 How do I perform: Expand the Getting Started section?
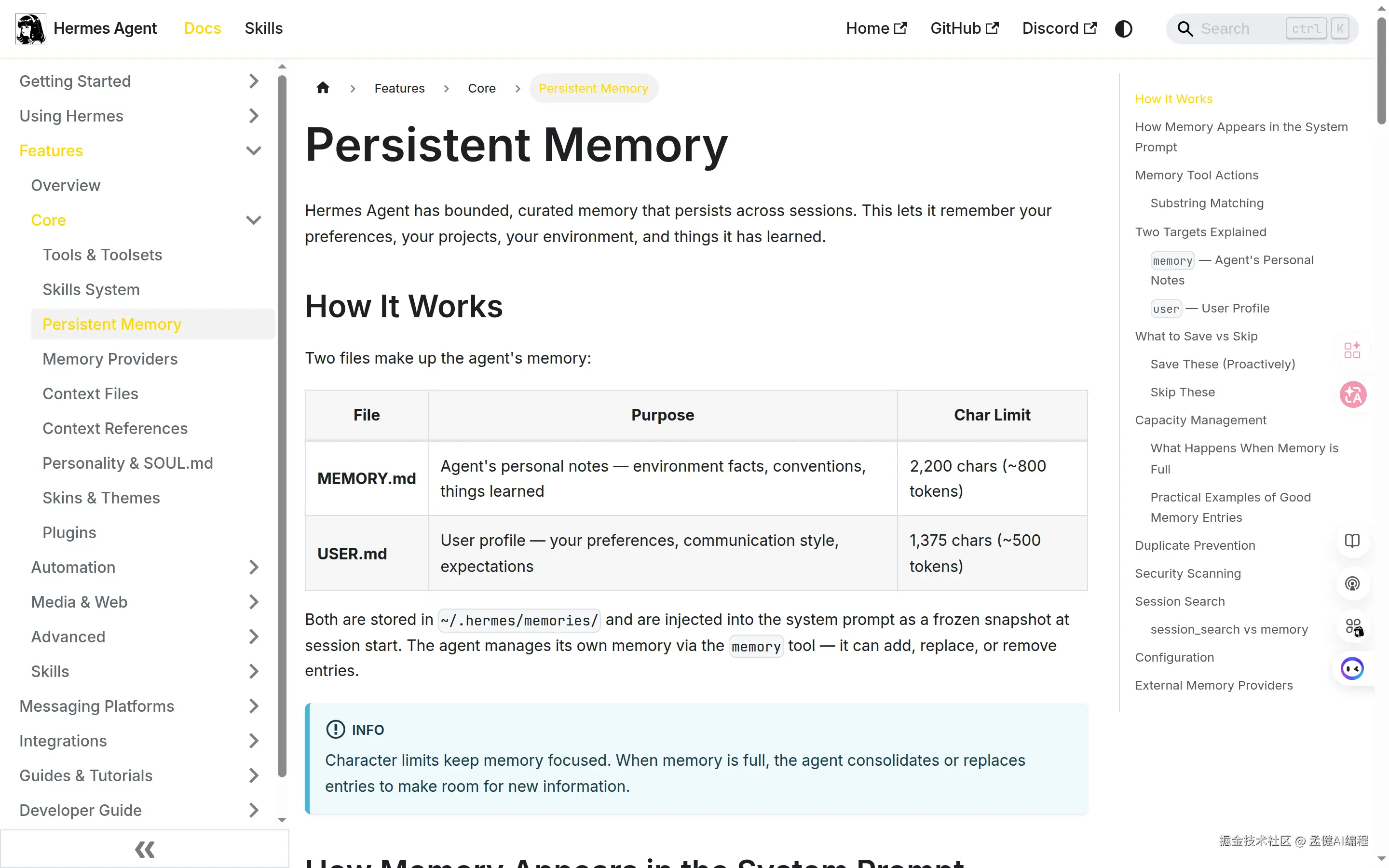click(x=253, y=81)
